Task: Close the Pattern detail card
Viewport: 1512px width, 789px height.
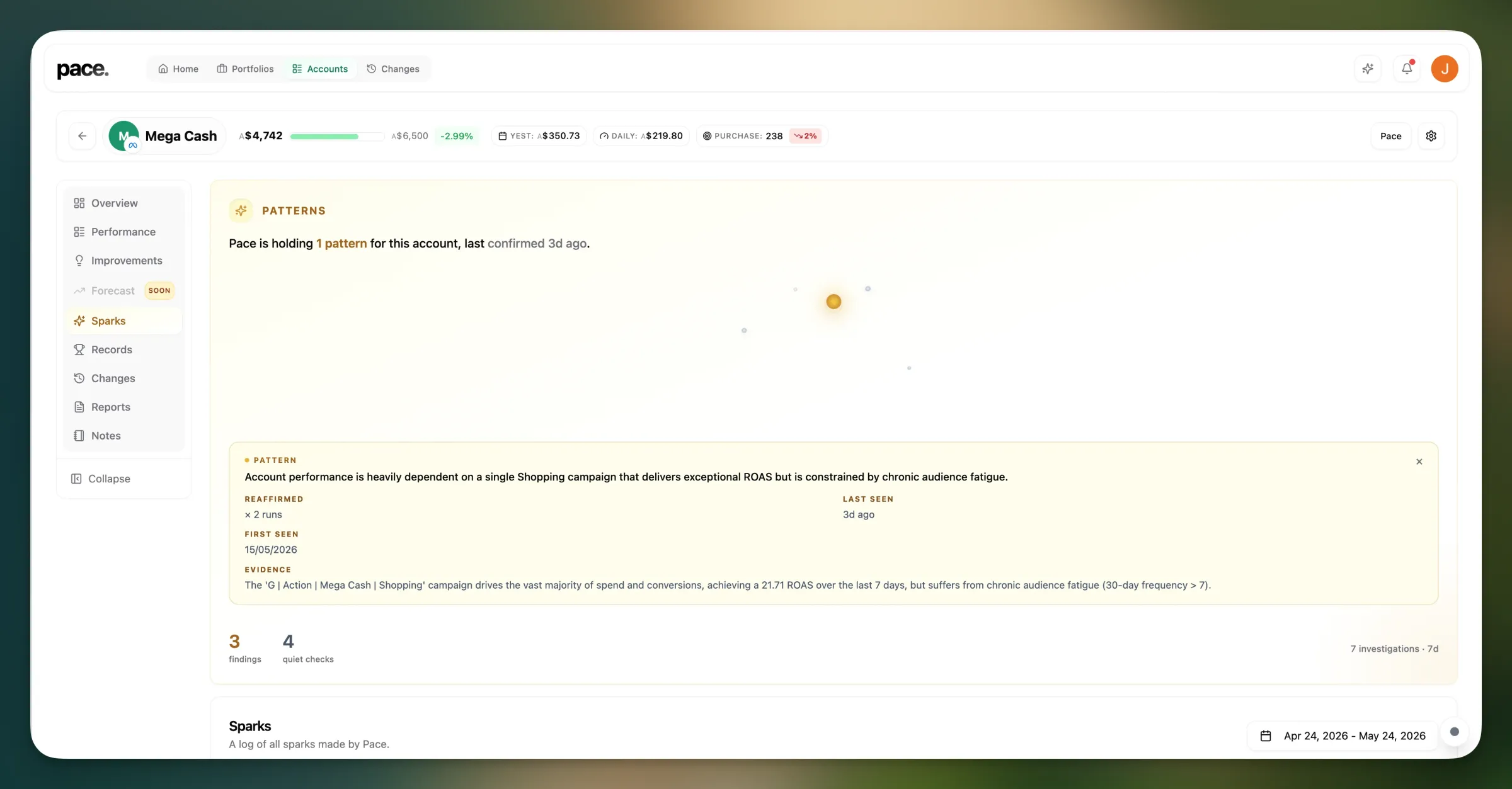Action: pos(1419,462)
